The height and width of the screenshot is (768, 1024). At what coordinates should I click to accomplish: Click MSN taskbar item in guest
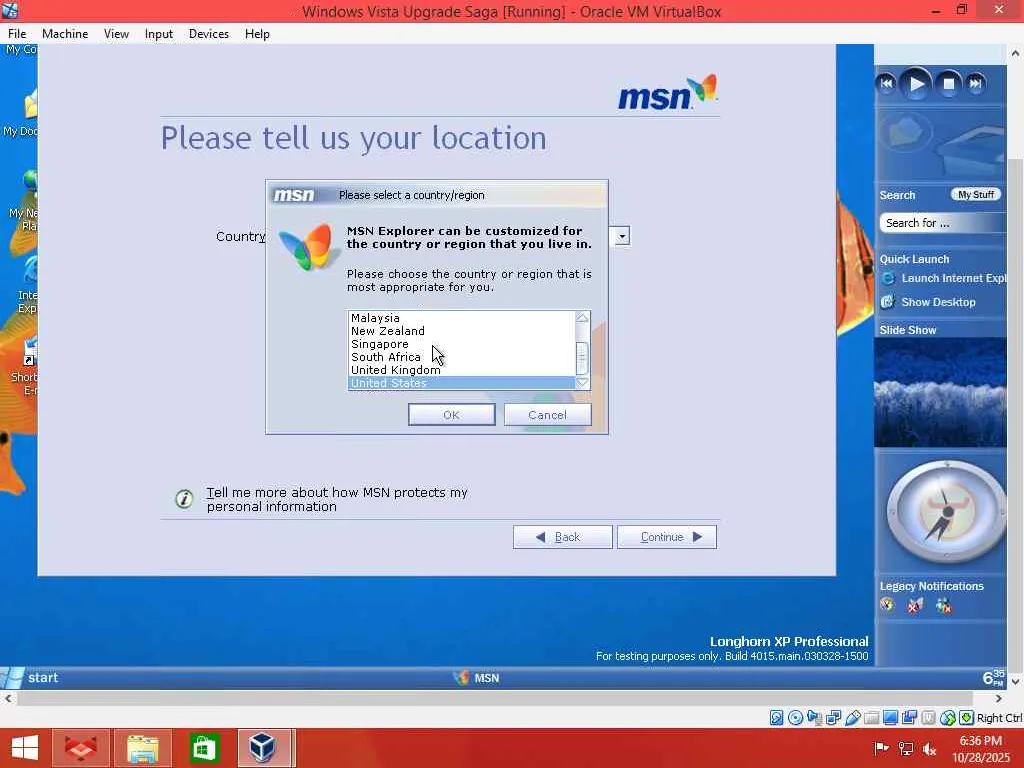477,678
